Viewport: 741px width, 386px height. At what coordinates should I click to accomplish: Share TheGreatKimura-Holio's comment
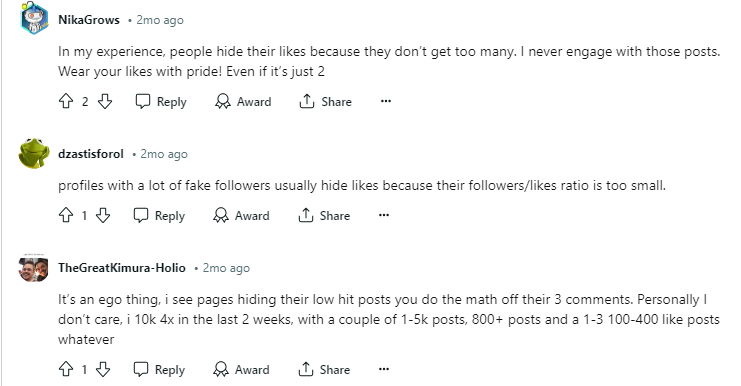tap(324, 369)
